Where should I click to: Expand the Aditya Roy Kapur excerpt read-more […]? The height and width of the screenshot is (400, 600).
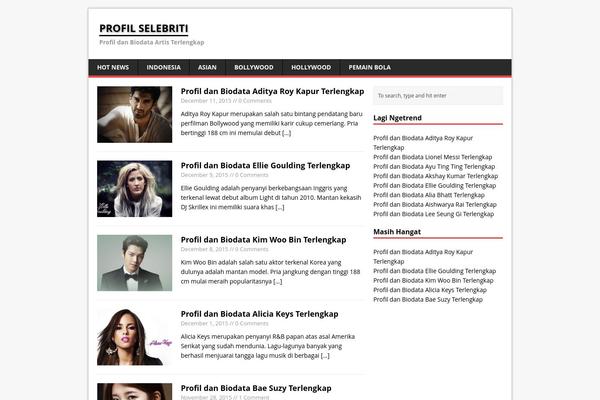[x=287, y=133]
